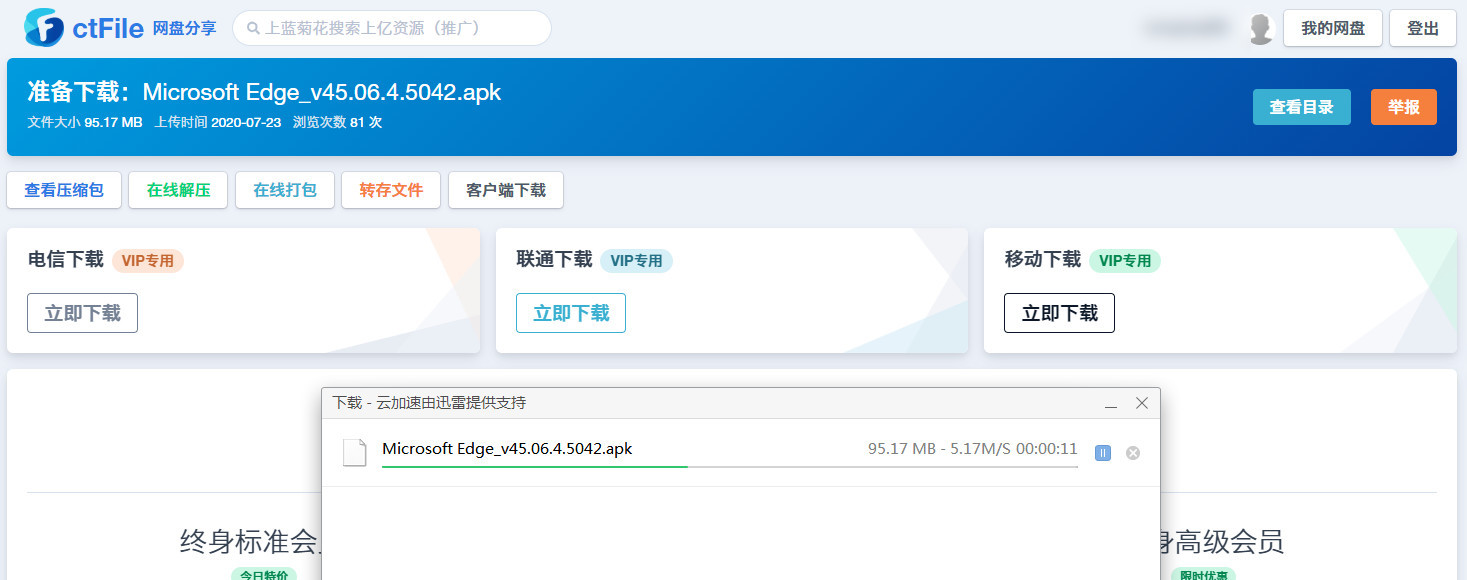Pause the Microsoft Edge apk download
1467x580 pixels.
click(x=1103, y=453)
